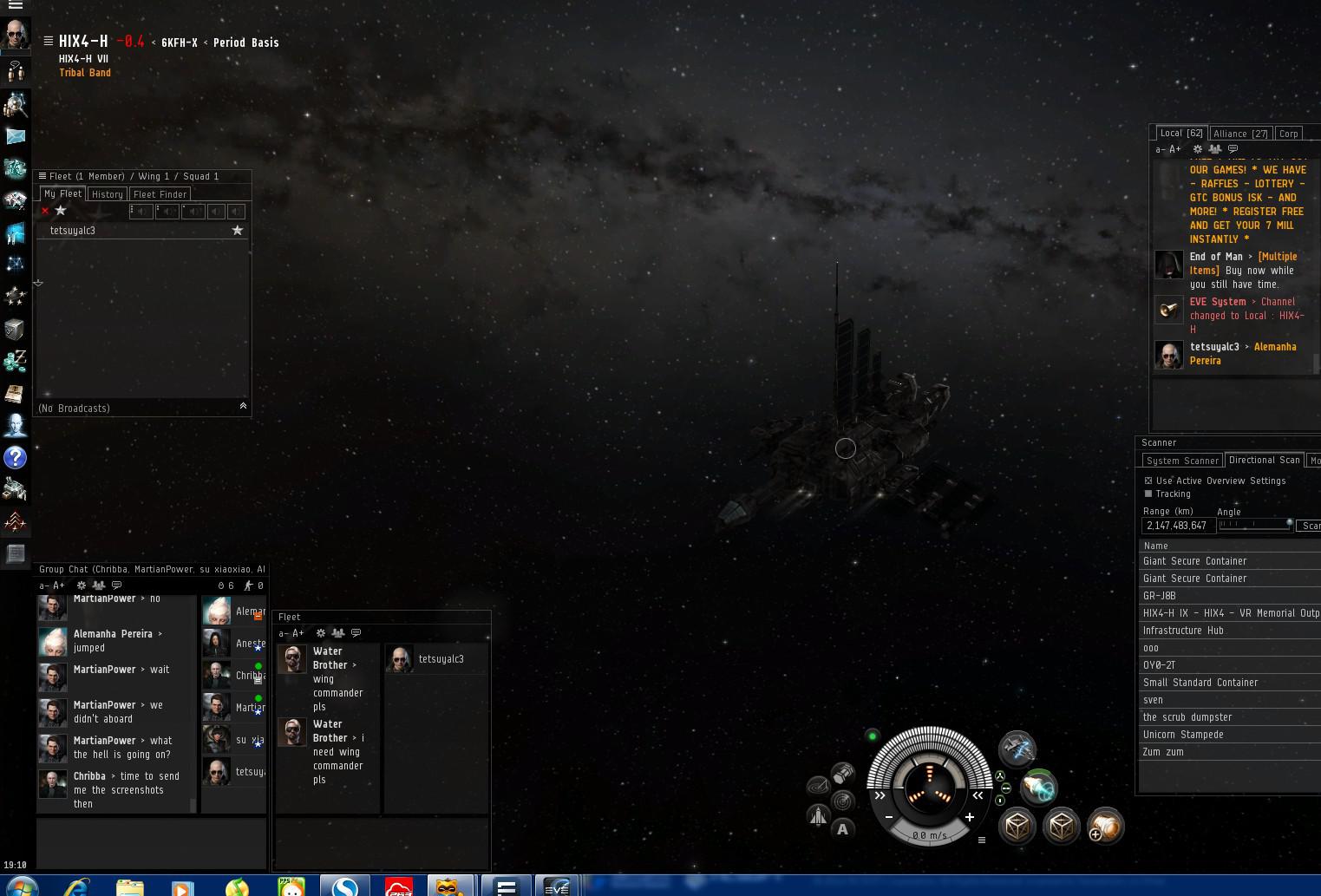Click the fleet boss star icon in toolbar
Image resolution: width=1321 pixels, height=896 pixels.
[61, 211]
